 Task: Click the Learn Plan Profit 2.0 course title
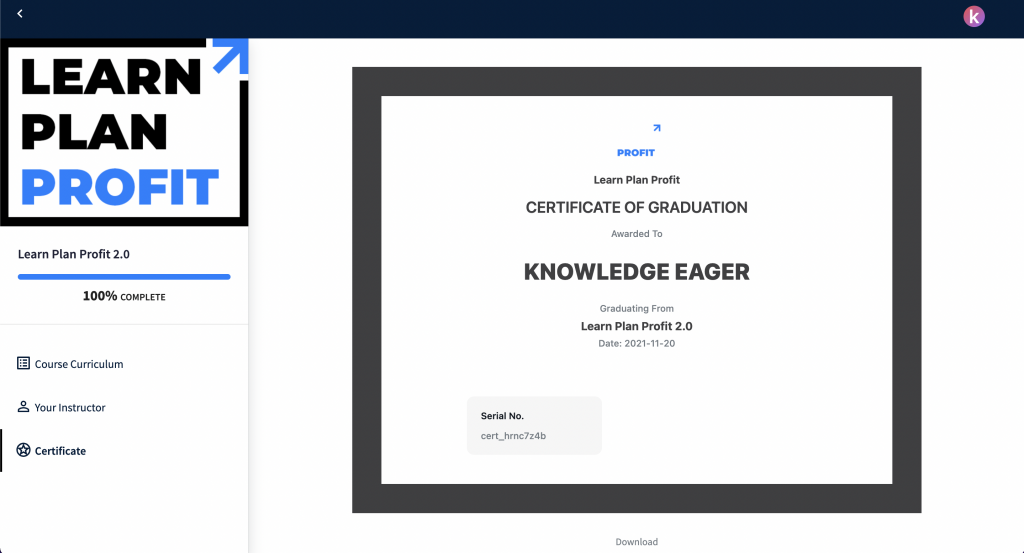pyautogui.click(x=74, y=254)
